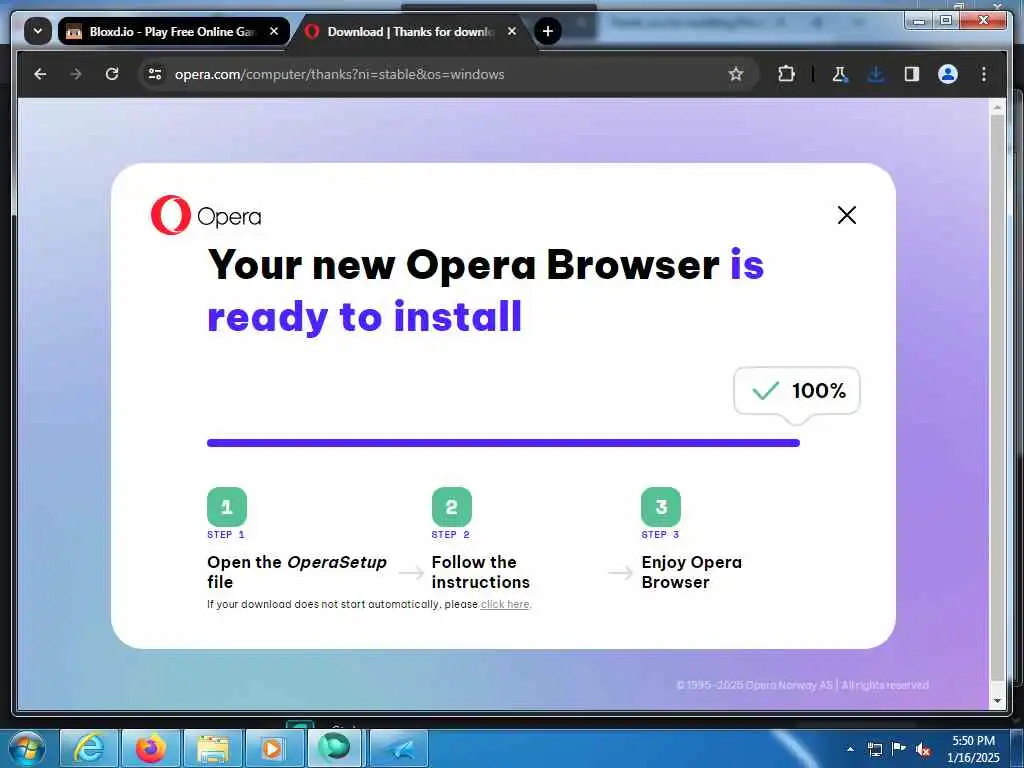Click "Open the OperaSetup file" text
This screenshot has height=768, width=1024.
coord(297,572)
